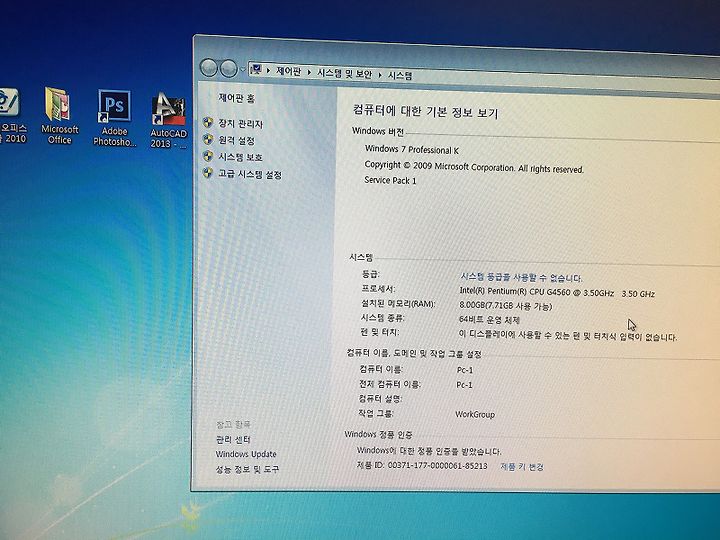Click the 시스템 등급을 사용할 수 없습니다 link
Image resolution: width=720 pixels, height=540 pixels.
click(521, 277)
